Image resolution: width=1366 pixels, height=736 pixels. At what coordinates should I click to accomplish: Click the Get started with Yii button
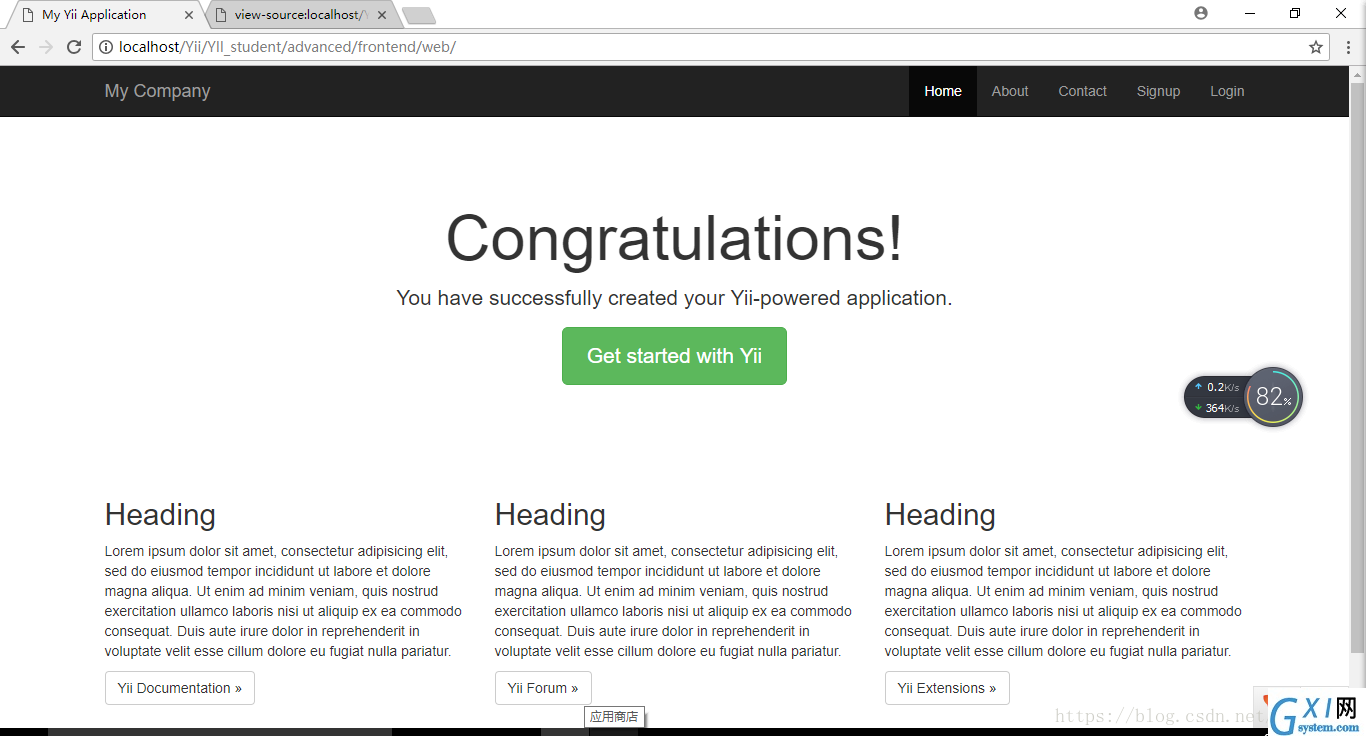(x=674, y=356)
